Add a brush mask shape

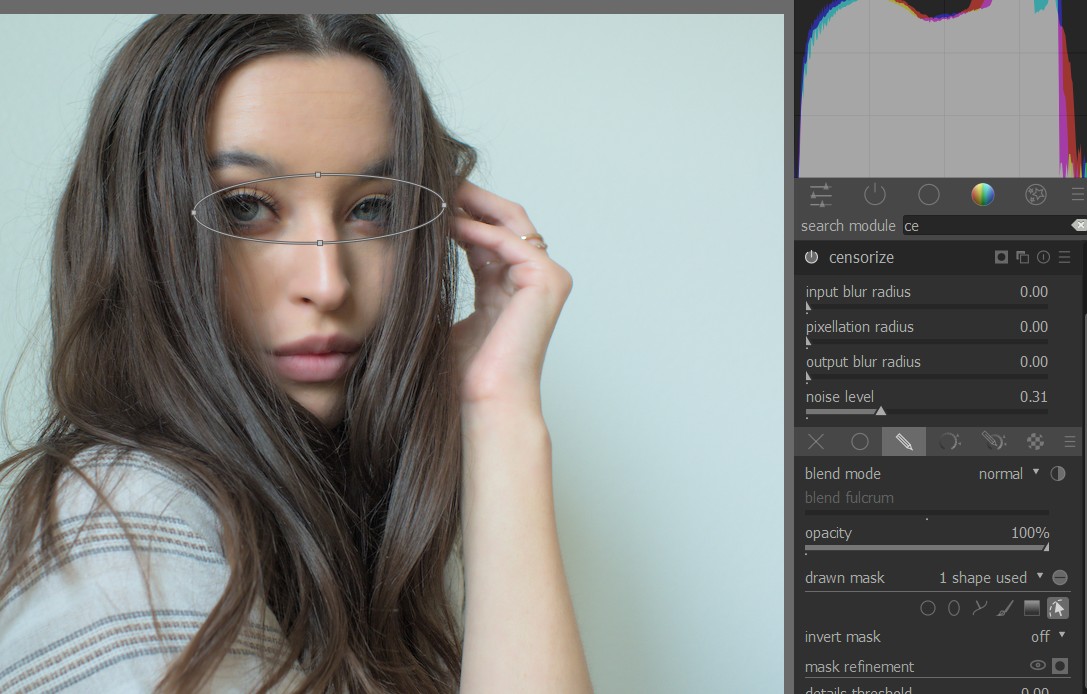[x=1005, y=608]
